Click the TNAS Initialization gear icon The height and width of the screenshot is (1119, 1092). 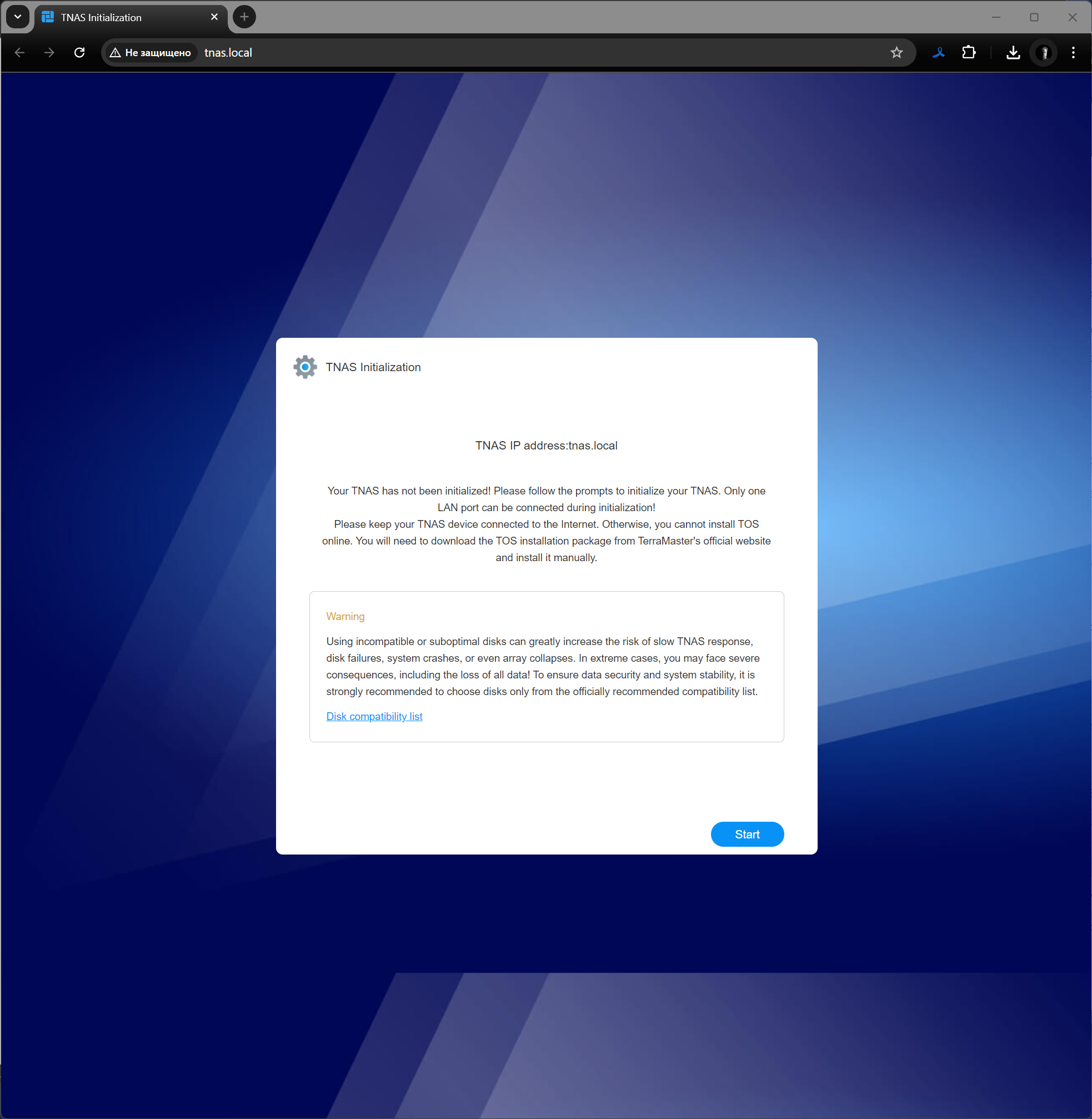(304, 367)
